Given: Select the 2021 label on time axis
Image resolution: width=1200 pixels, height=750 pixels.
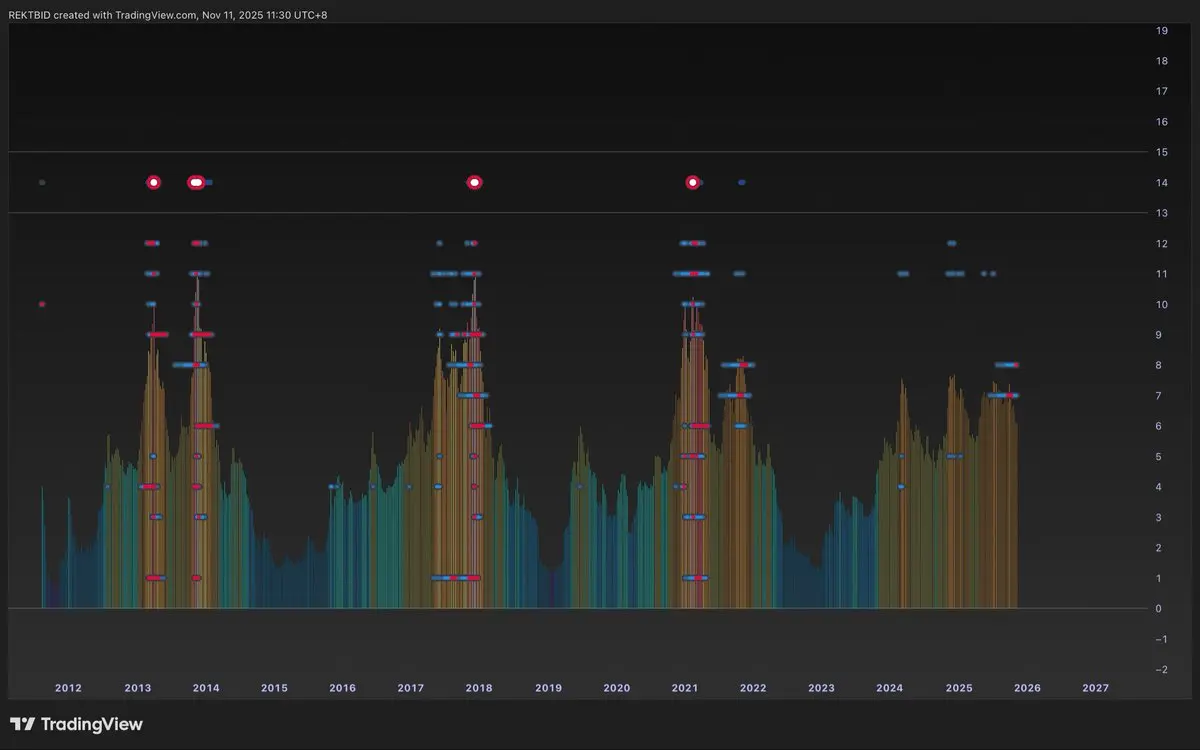Looking at the screenshot, I should (x=685, y=688).
